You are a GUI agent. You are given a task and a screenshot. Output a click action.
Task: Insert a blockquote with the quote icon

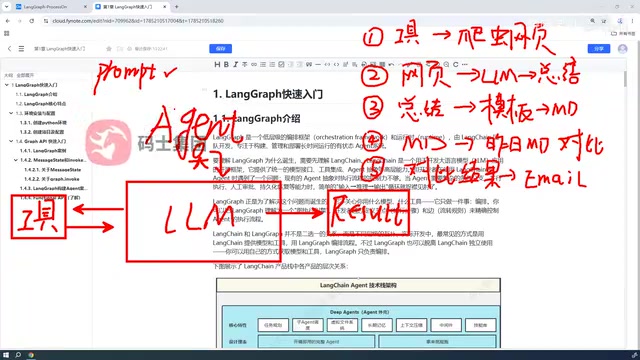click(x=309, y=64)
